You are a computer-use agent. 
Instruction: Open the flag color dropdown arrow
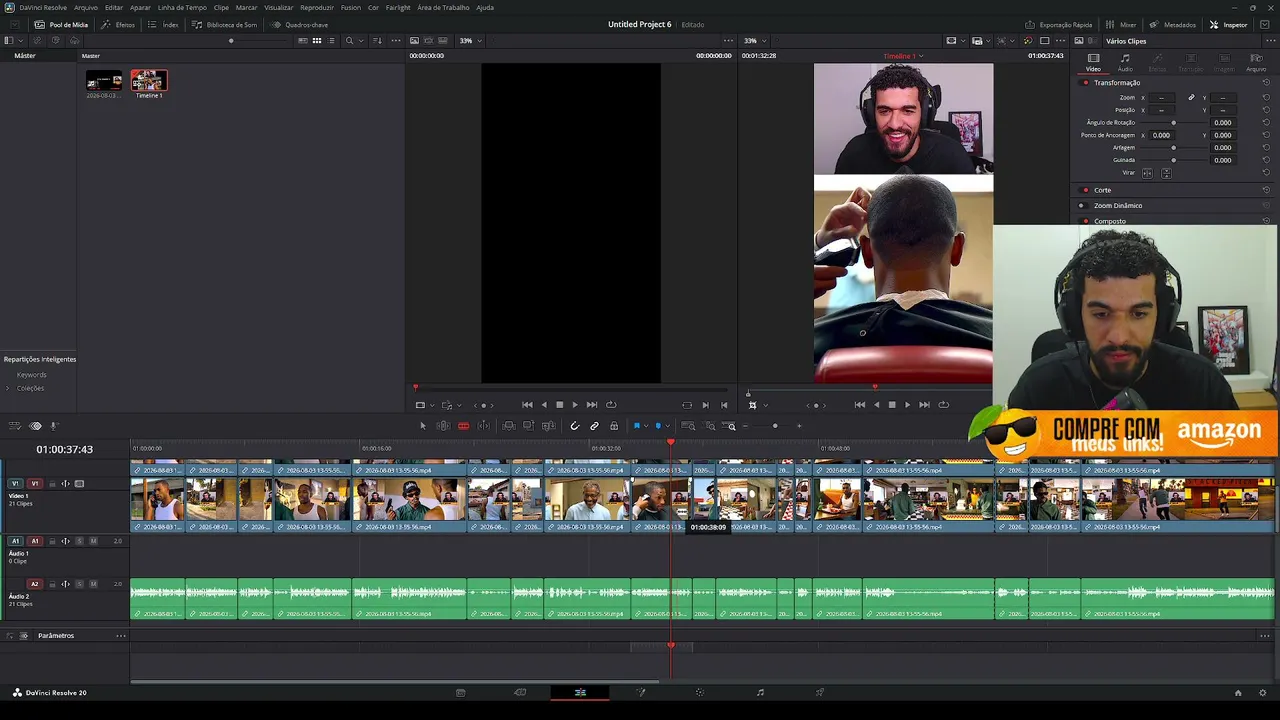pyautogui.click(x=645, y=427)
